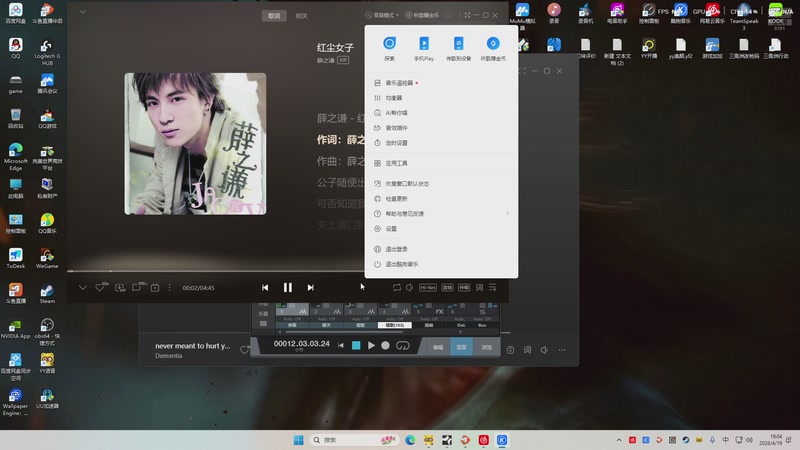
Task: Open the play queue list icon
Action: click(x=492, y=288)
